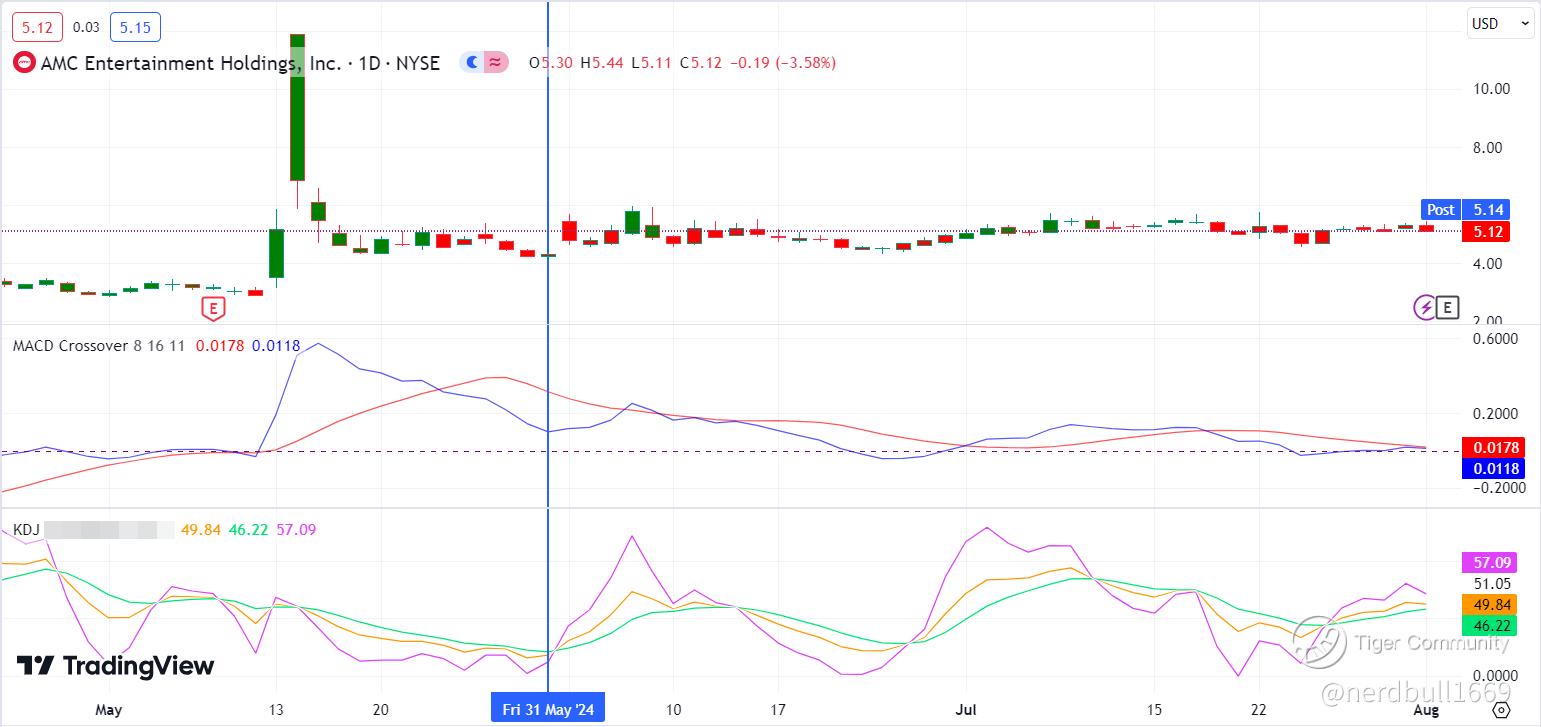Click the magenta 57.09 KDJ legend value
This screenshot has height=727, width=1541.
pos(296,530)
